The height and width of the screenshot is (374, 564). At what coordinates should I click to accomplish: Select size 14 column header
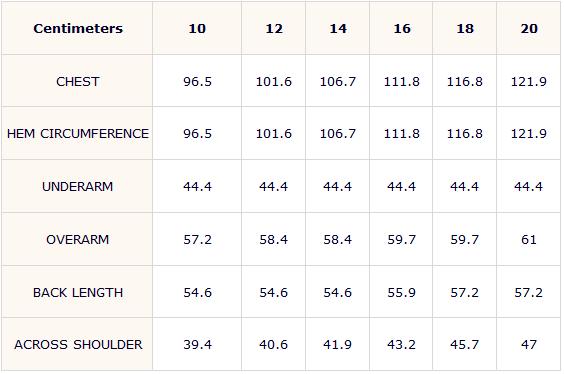coord(338,28)
